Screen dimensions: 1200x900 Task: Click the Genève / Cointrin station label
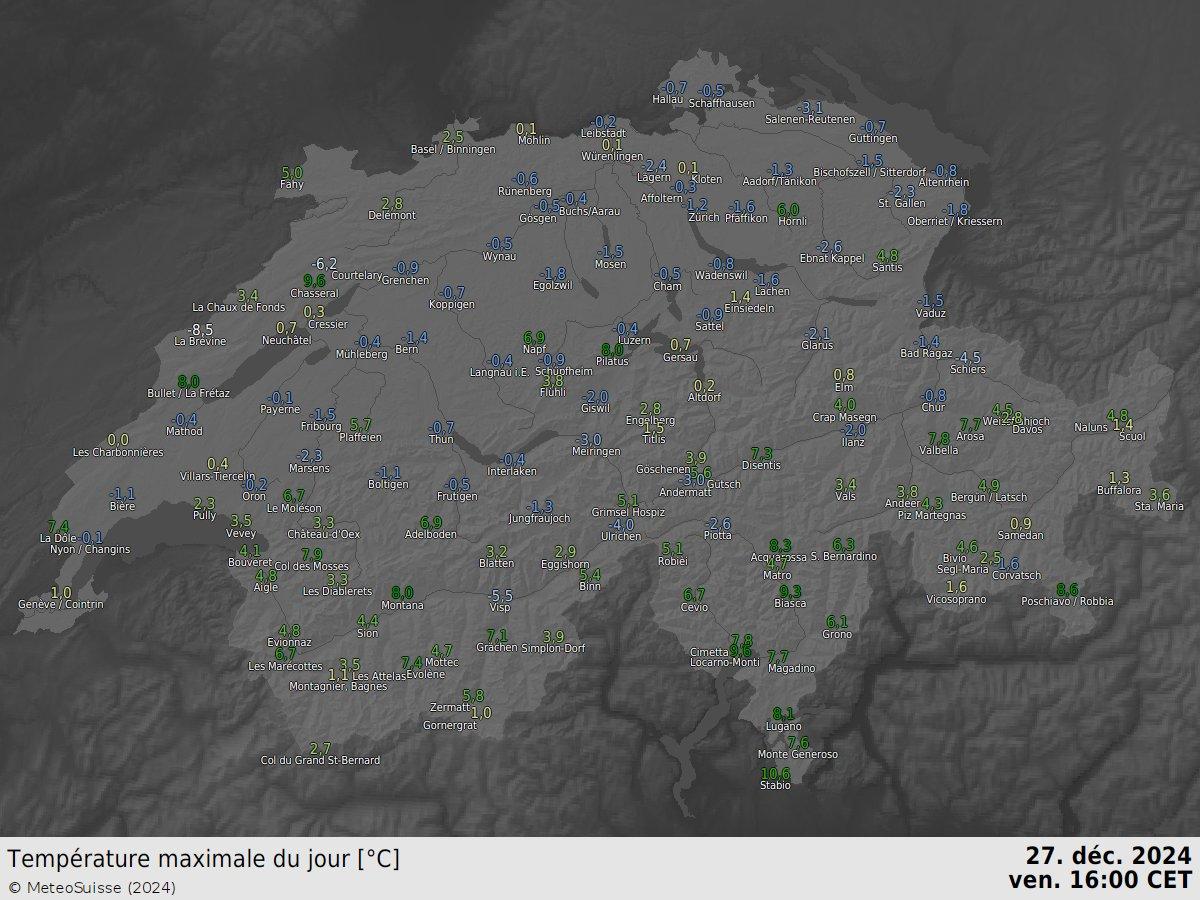click(60, 604)
